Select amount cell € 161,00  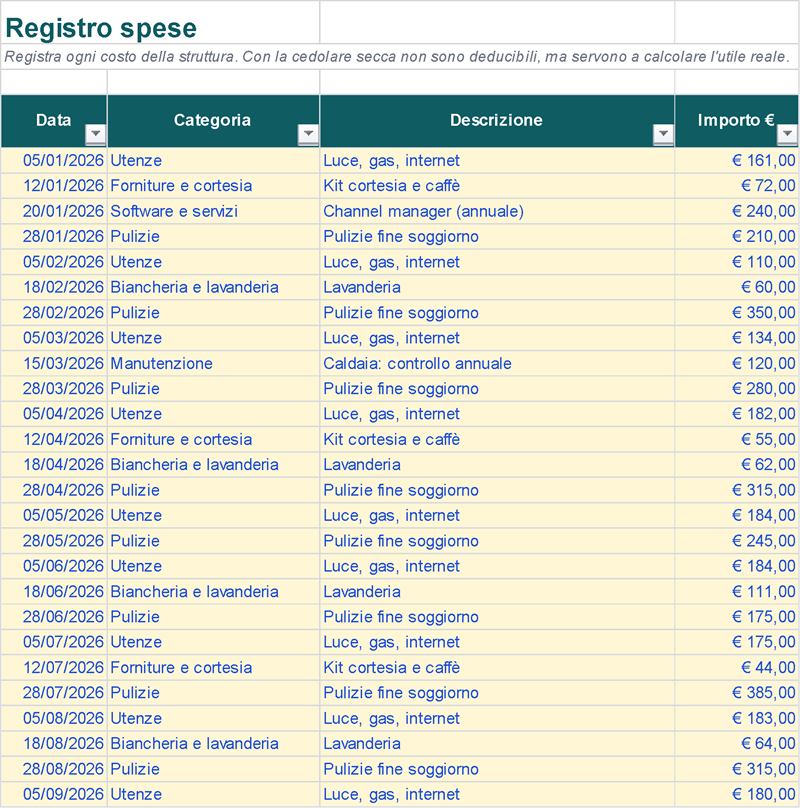(x=737, y=160)
